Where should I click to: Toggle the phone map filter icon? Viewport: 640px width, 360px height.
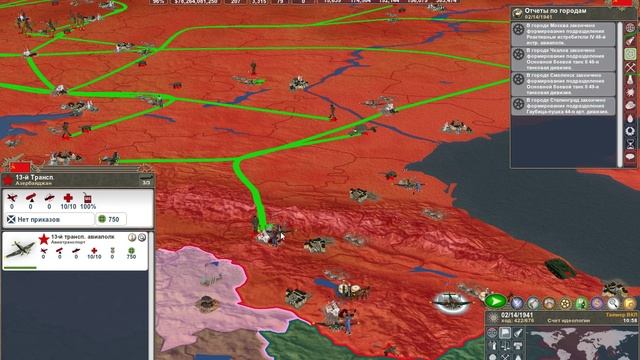(518, 345)
